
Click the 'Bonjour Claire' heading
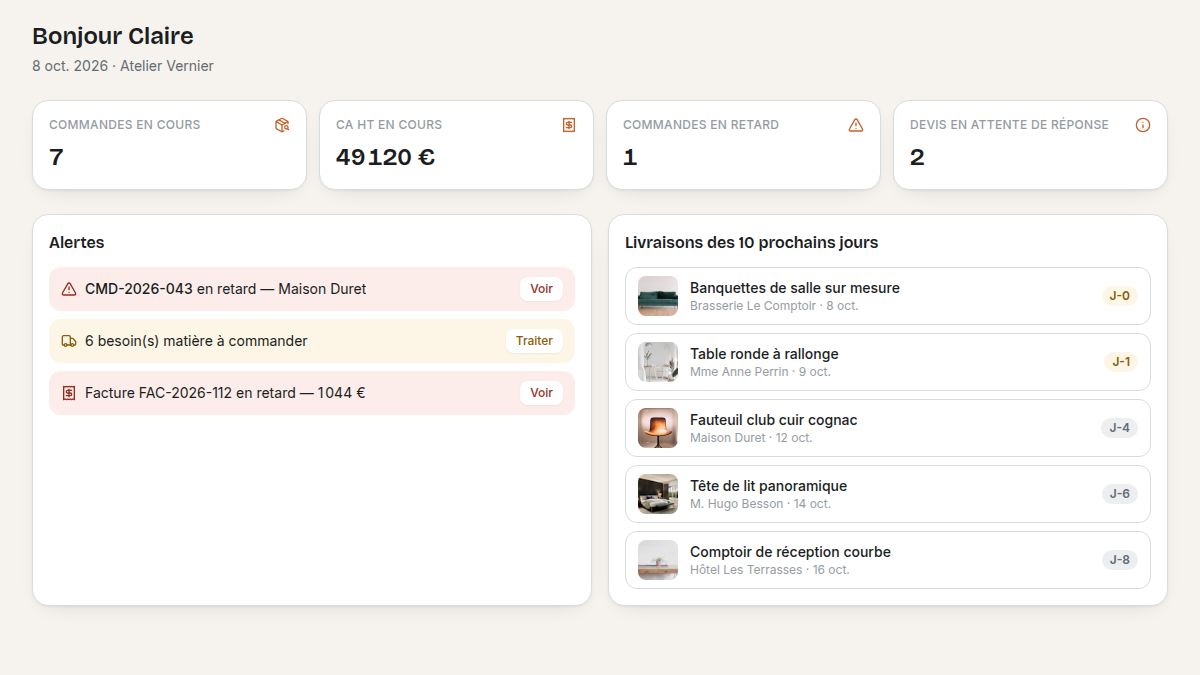tap(113, 36)
